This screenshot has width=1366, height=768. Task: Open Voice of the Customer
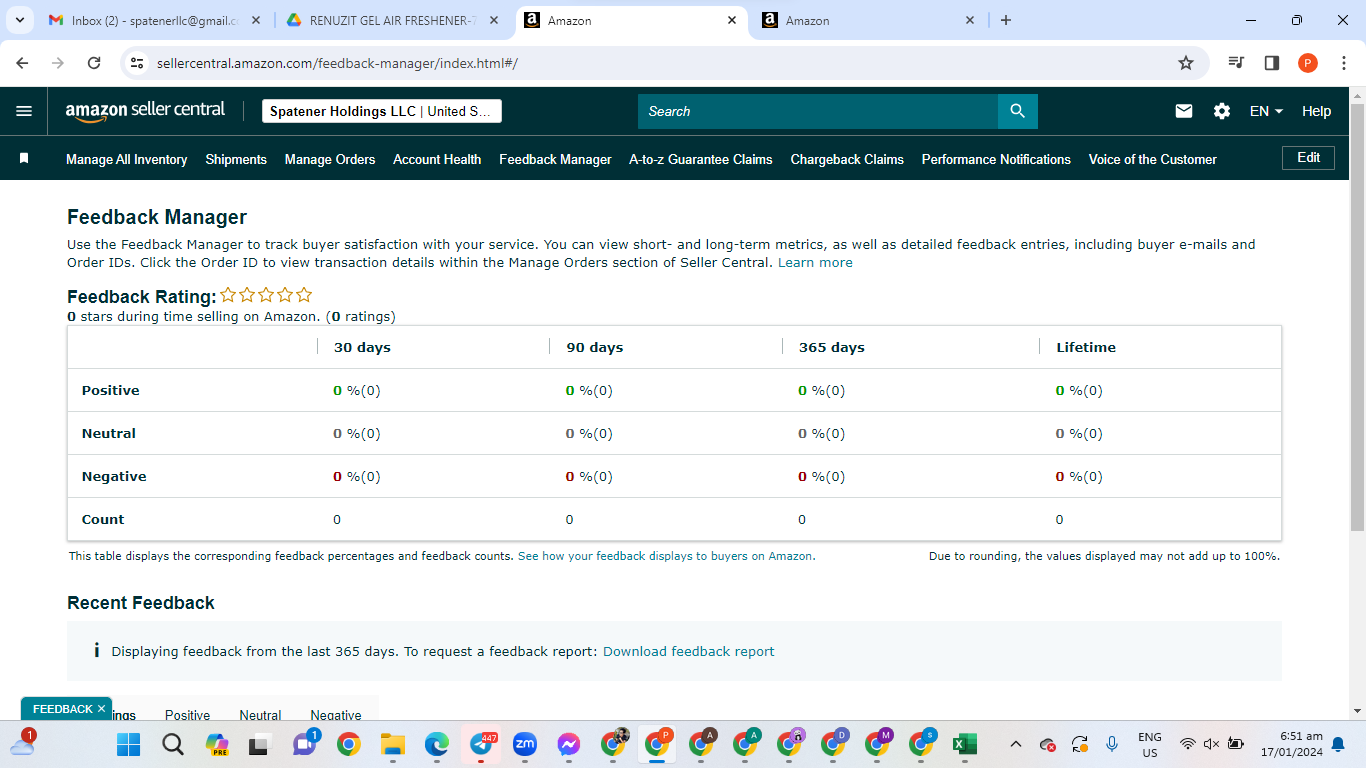click(x=1153, y=159)
